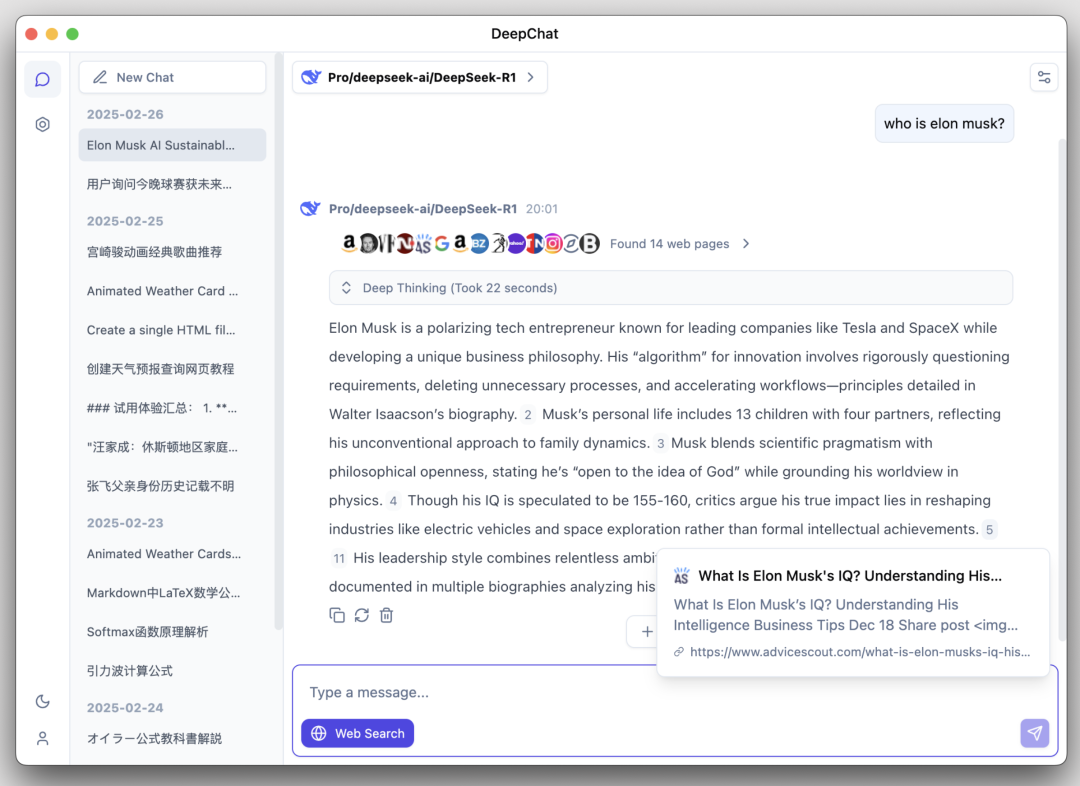Copy the assistant response with copy icon
1080x786 pixels.
[x=337, y=615]
